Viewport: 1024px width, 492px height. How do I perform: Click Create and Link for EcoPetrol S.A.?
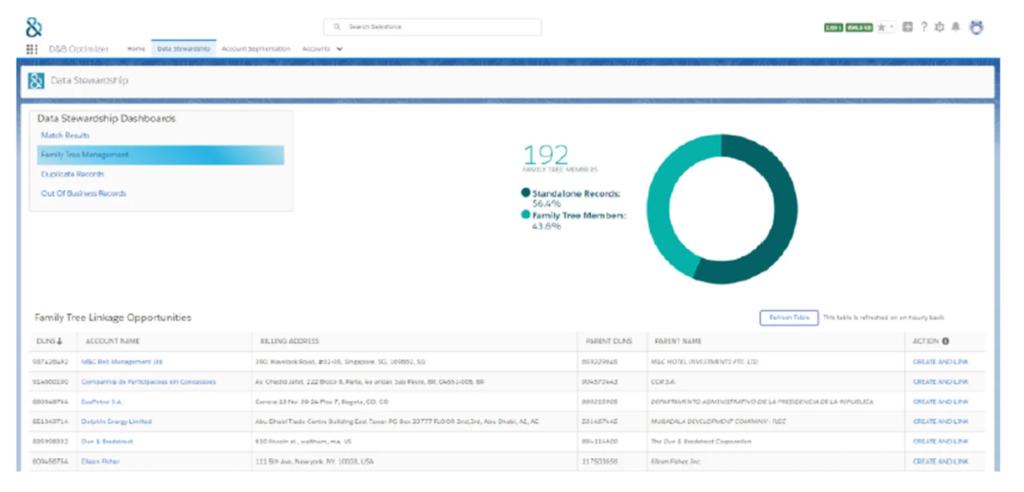click(940, 402)
